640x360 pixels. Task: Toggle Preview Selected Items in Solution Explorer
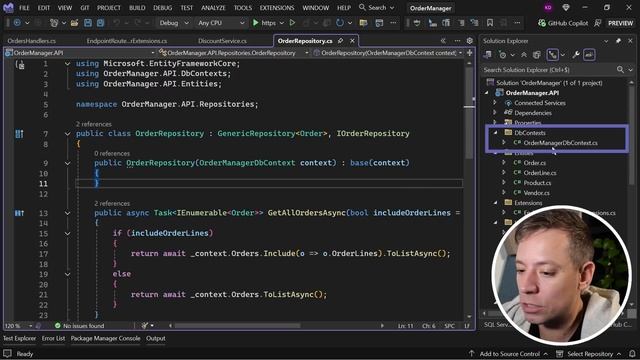click(x=589, y=55)
